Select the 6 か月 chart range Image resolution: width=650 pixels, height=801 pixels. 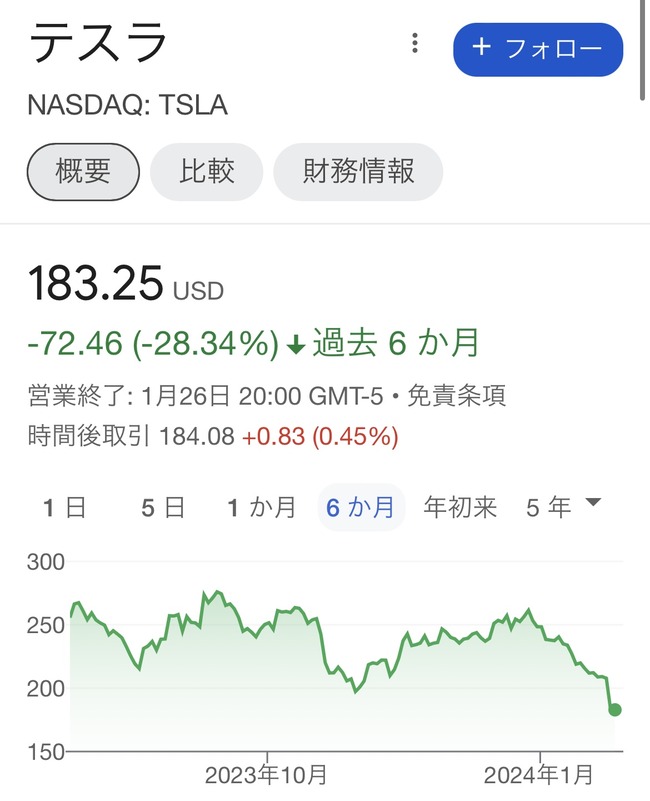(x=361, y=508)
